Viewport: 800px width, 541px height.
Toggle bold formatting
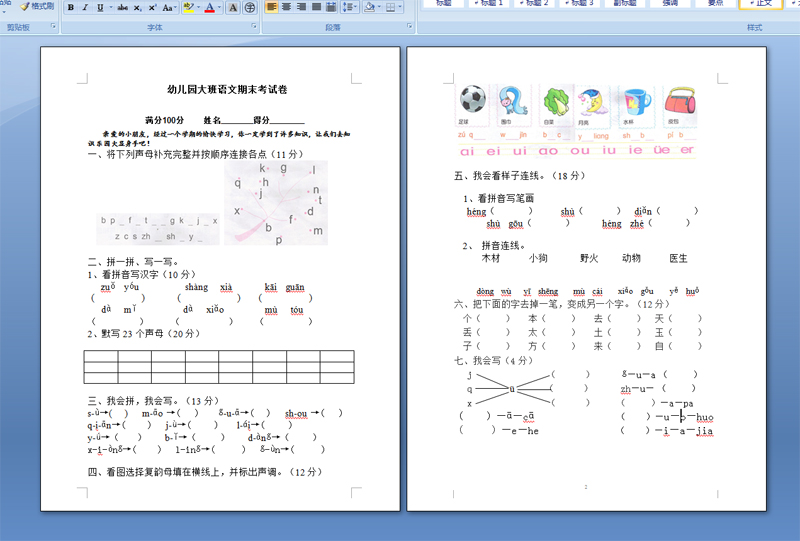71,7
